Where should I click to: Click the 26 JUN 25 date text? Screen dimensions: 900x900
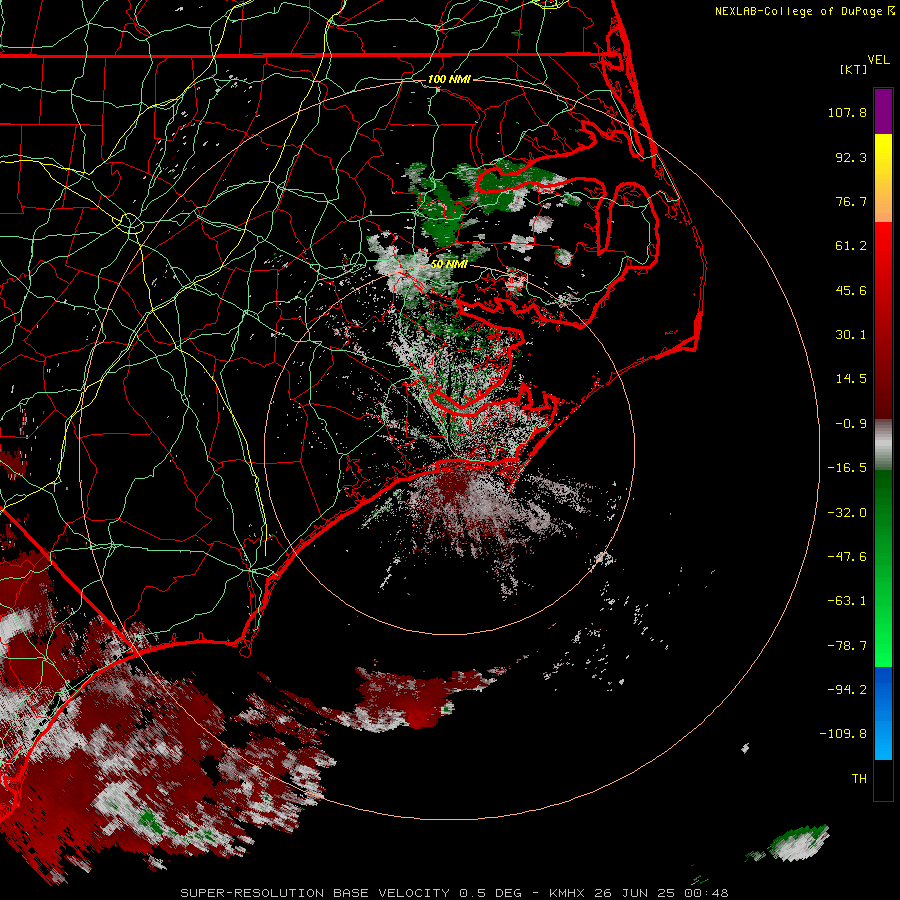[x=634, y=893]
